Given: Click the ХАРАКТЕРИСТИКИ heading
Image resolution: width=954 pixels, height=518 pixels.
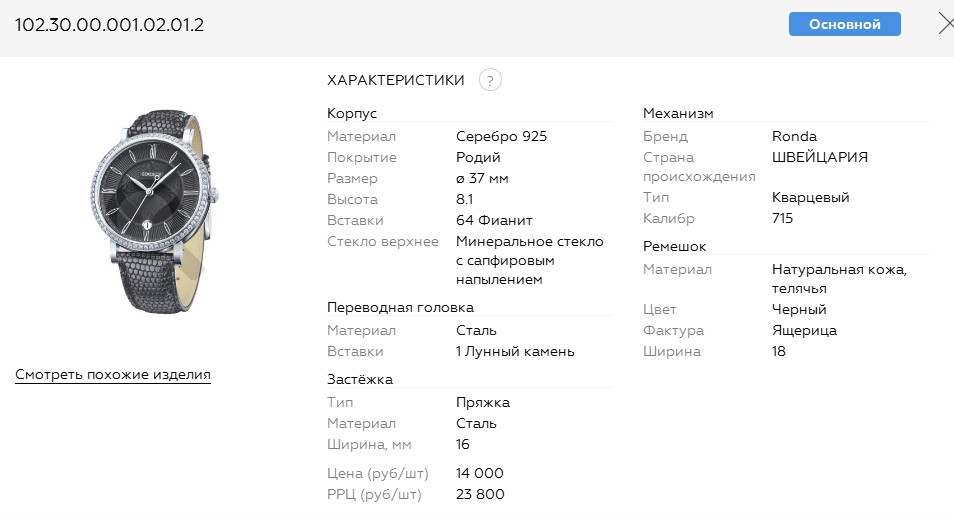Looking at the screenshot, I should coord(396,80).
